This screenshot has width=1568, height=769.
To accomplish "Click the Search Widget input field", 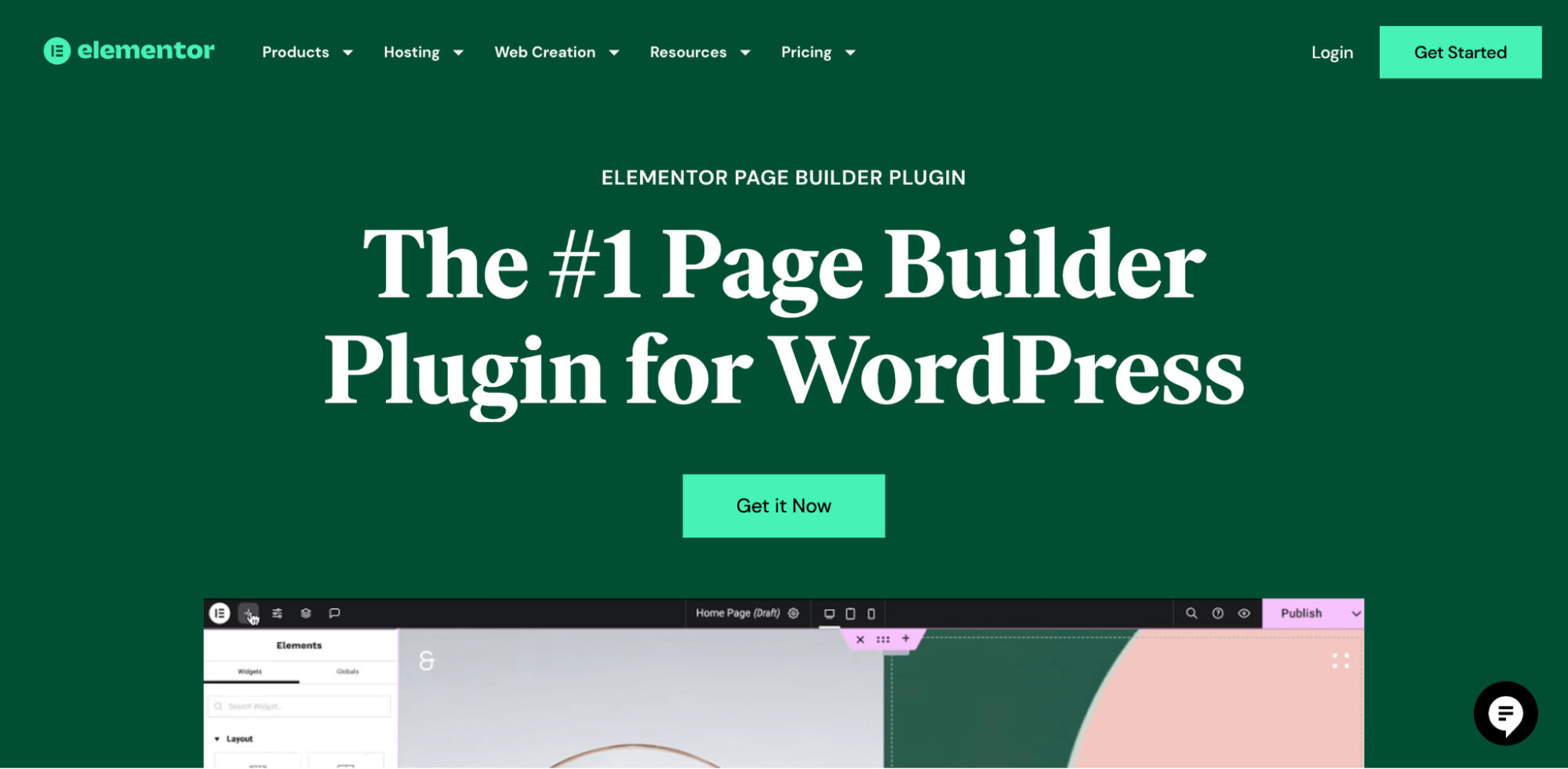I will 299,706.
